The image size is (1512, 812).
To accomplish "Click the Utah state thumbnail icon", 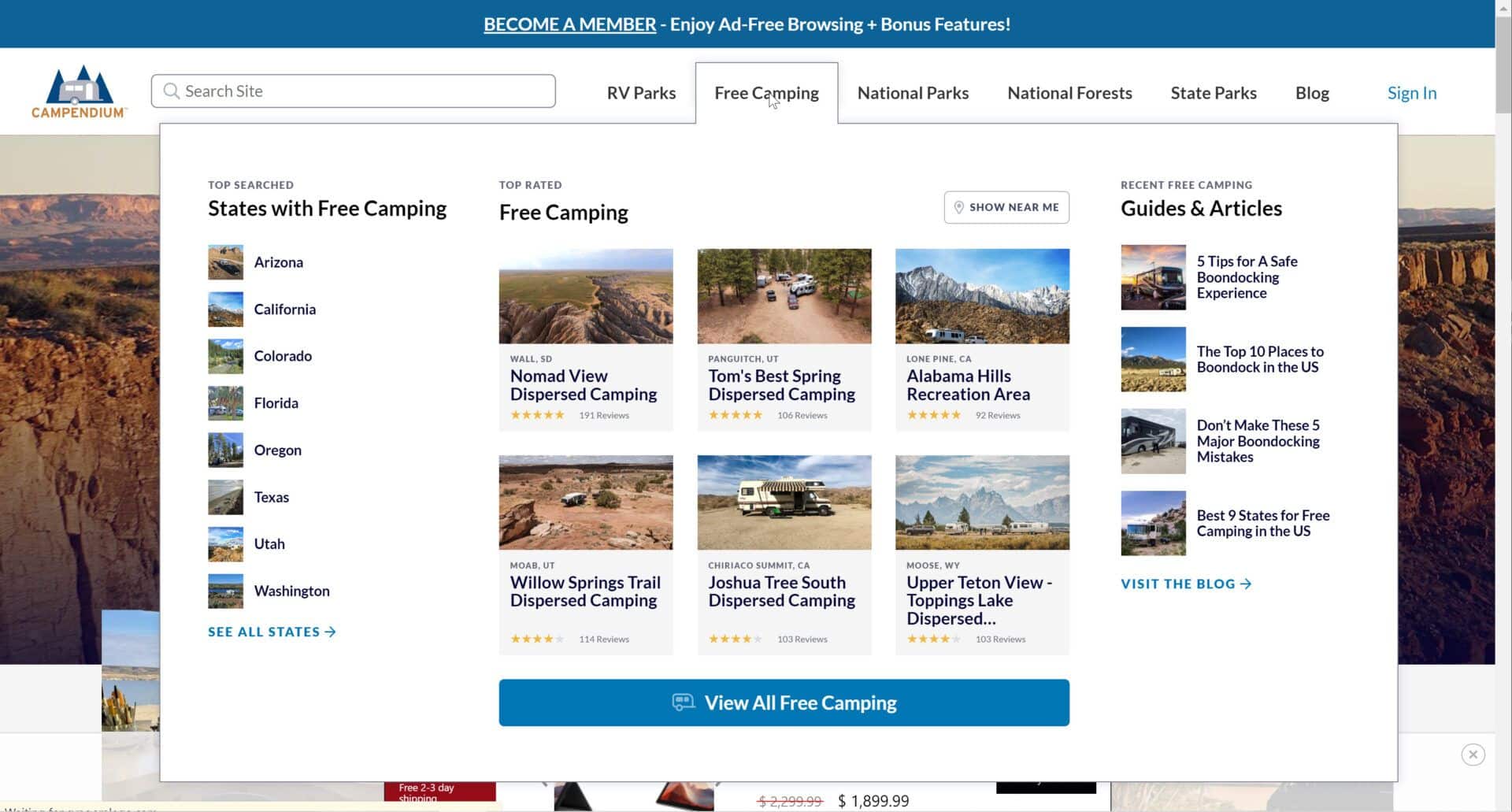I will click(x=225, y=544).
